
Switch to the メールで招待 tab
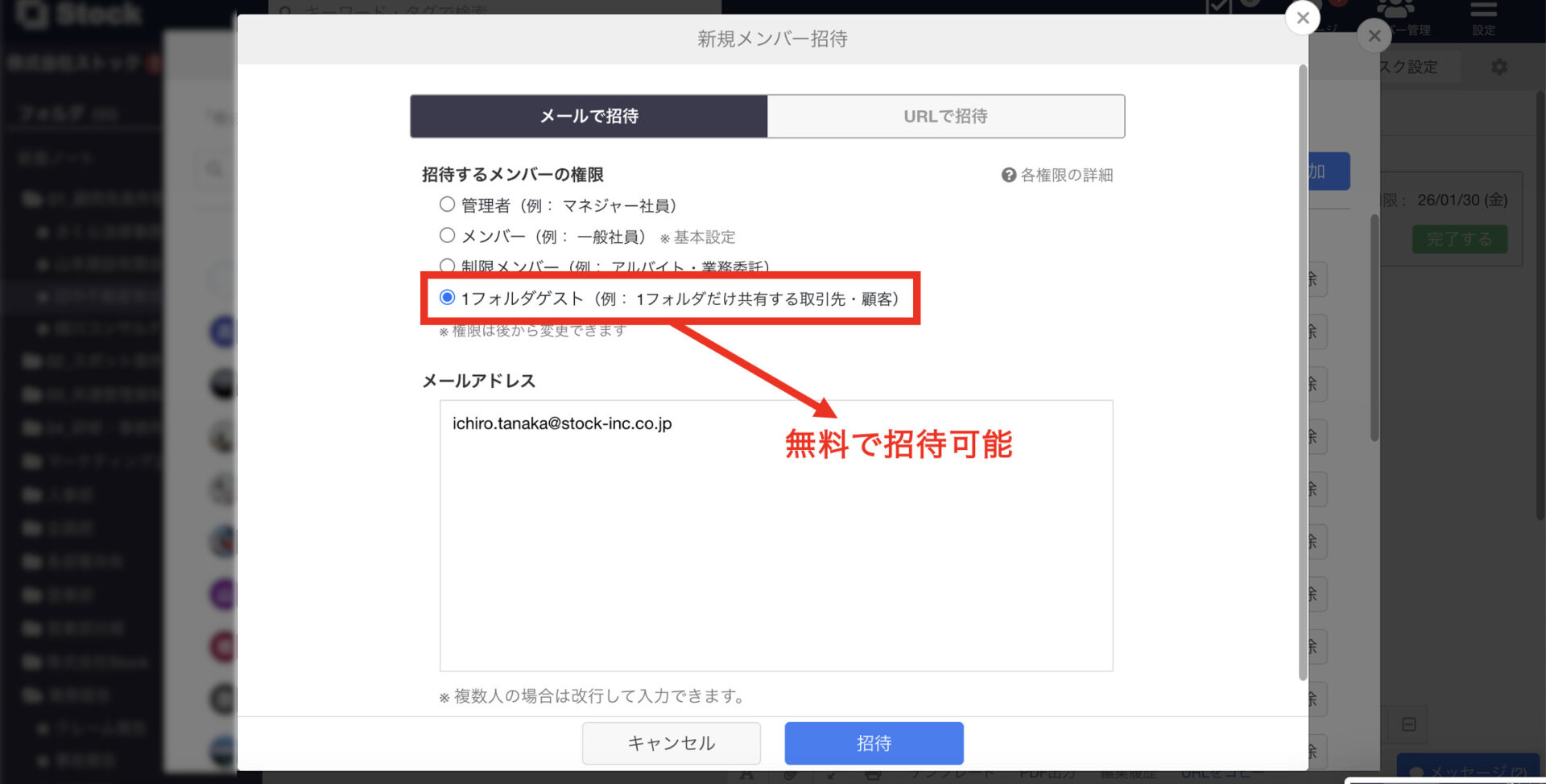pos(588,116)
